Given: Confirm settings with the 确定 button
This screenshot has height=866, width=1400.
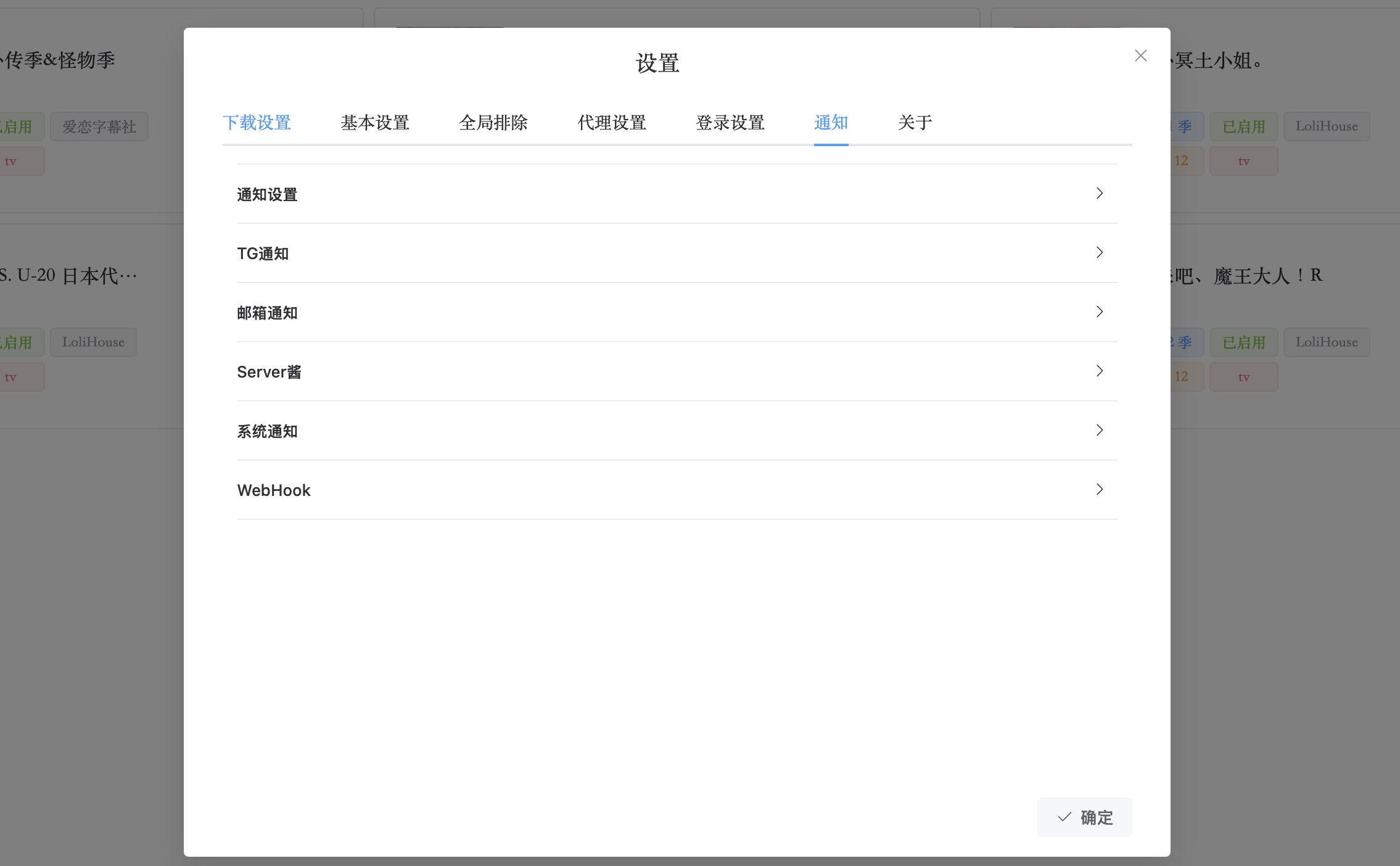Looking at the screenshot, I should [x=1084, y=817].
